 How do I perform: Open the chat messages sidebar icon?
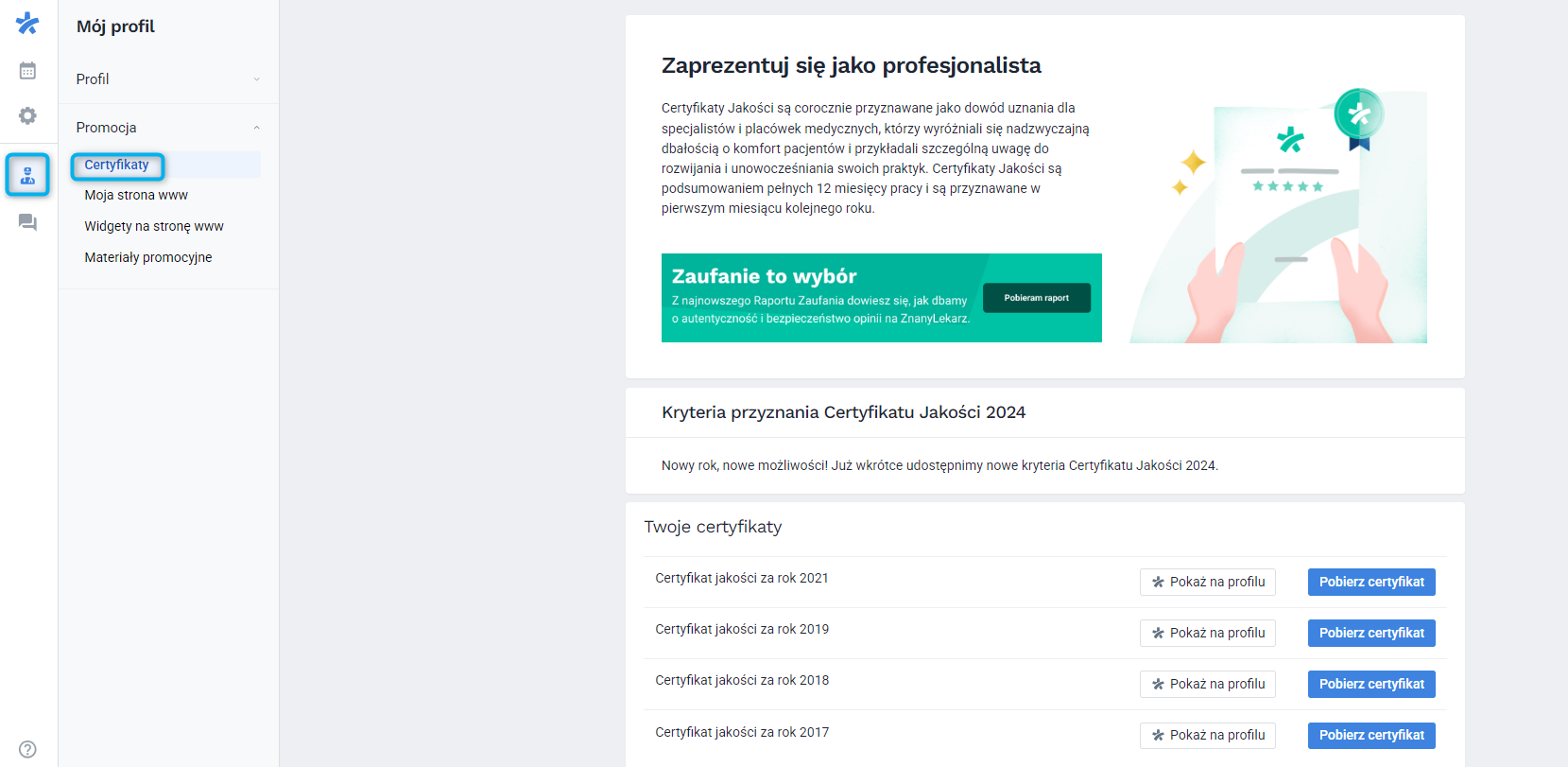point(27,222)
